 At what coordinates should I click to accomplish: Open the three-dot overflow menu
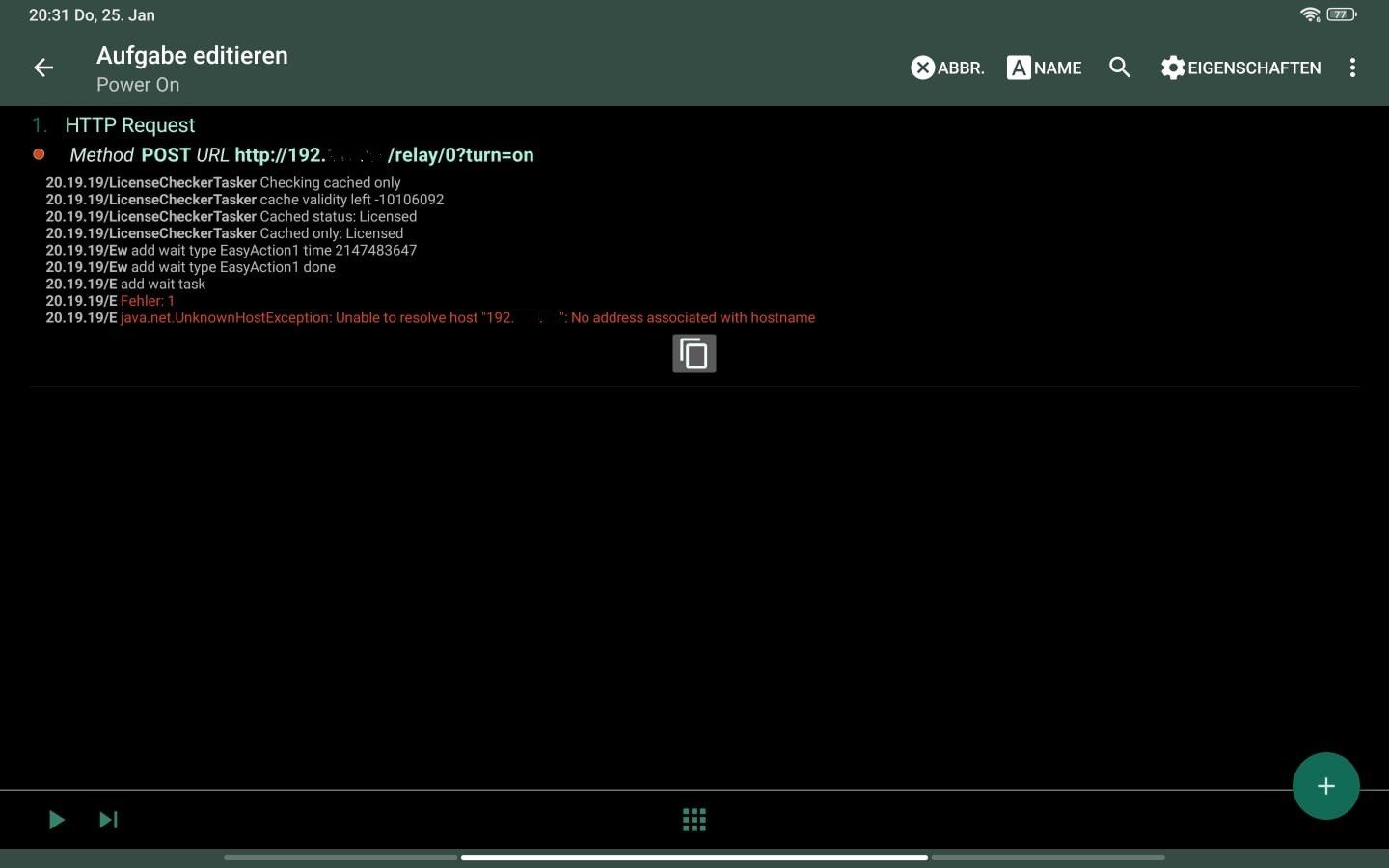coord(1352,68)
